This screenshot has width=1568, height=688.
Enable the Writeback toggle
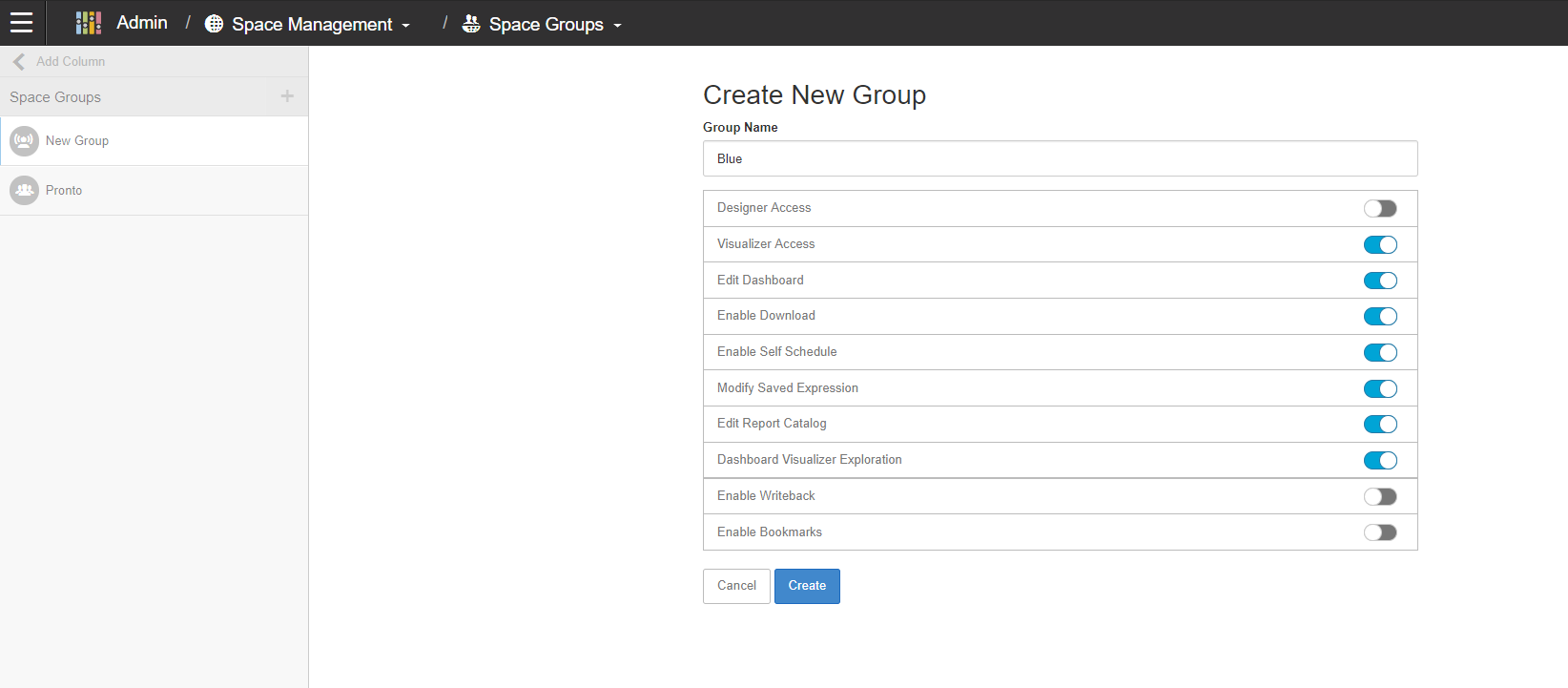[x=1379, y=496]
